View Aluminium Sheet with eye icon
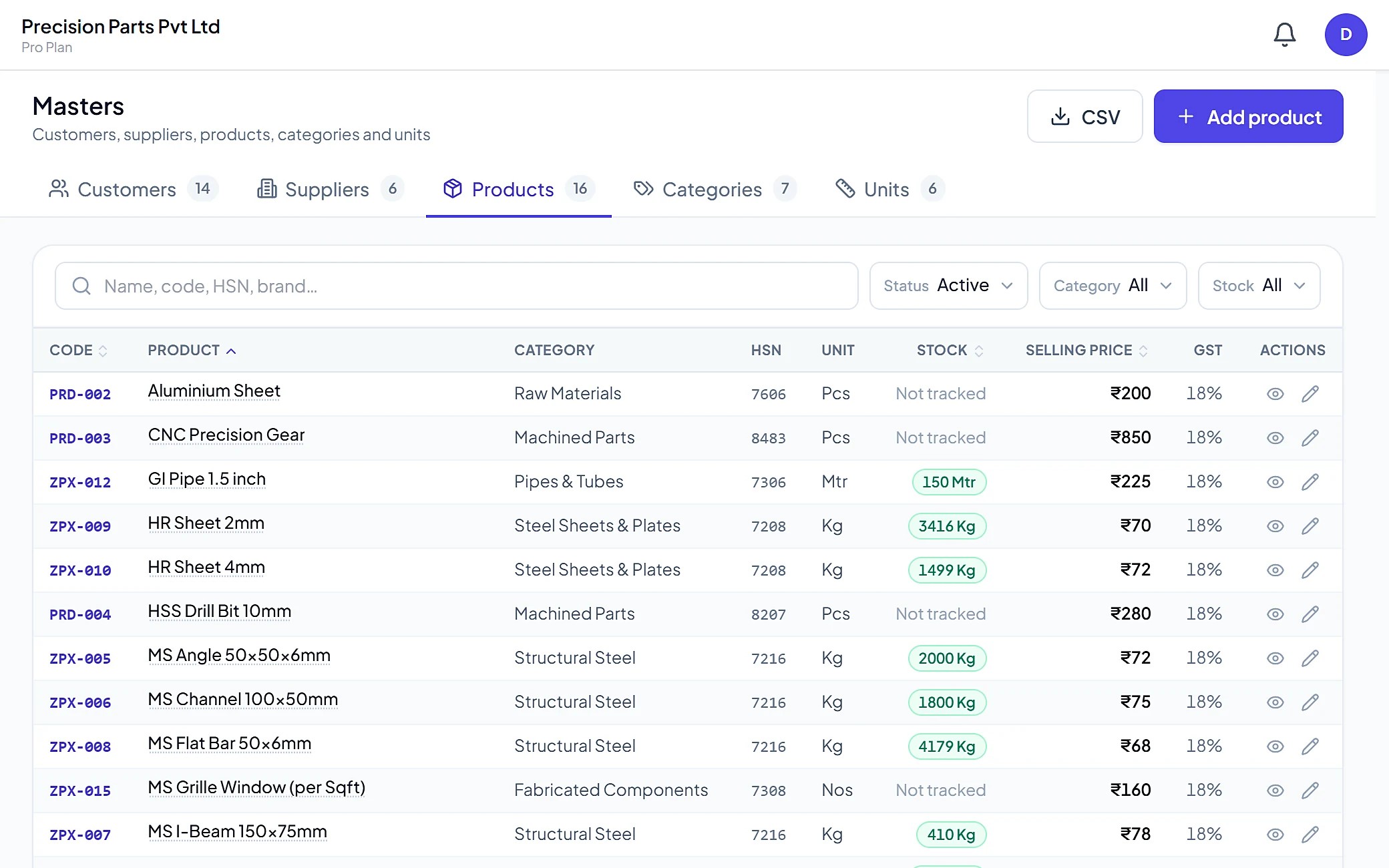 point(1275,394)
